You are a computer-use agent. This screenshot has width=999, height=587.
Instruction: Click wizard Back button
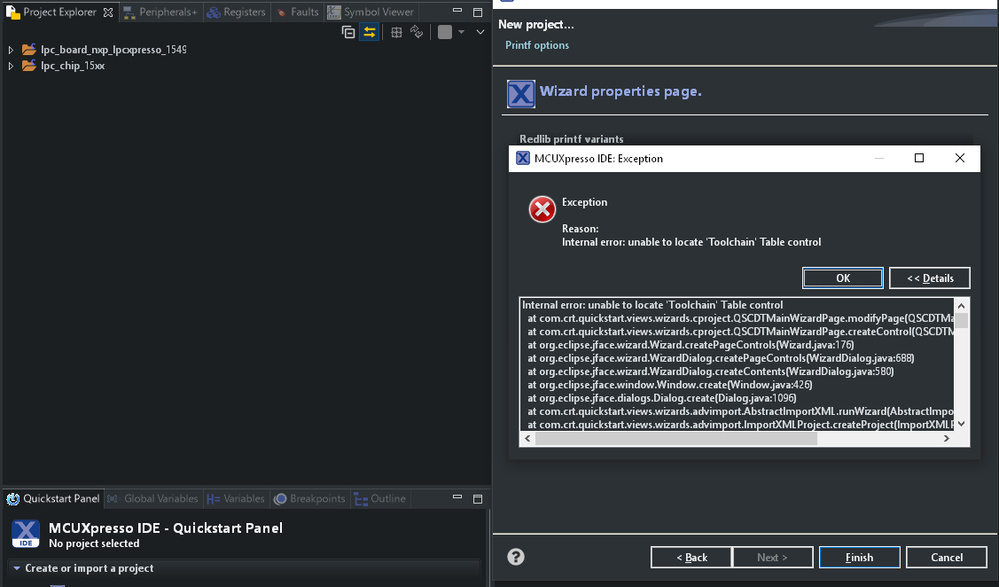click(691, 557)
